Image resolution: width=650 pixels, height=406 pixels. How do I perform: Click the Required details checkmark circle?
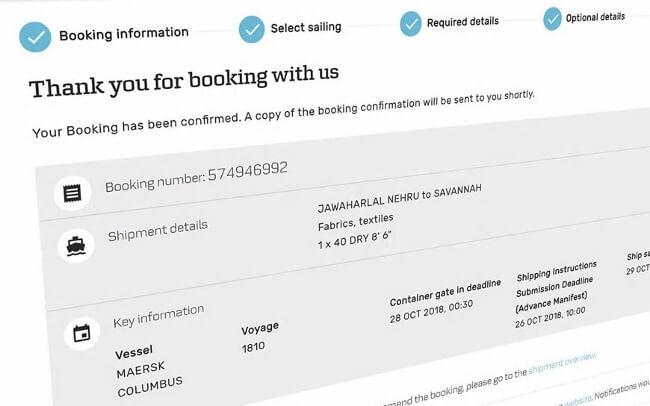411,24
